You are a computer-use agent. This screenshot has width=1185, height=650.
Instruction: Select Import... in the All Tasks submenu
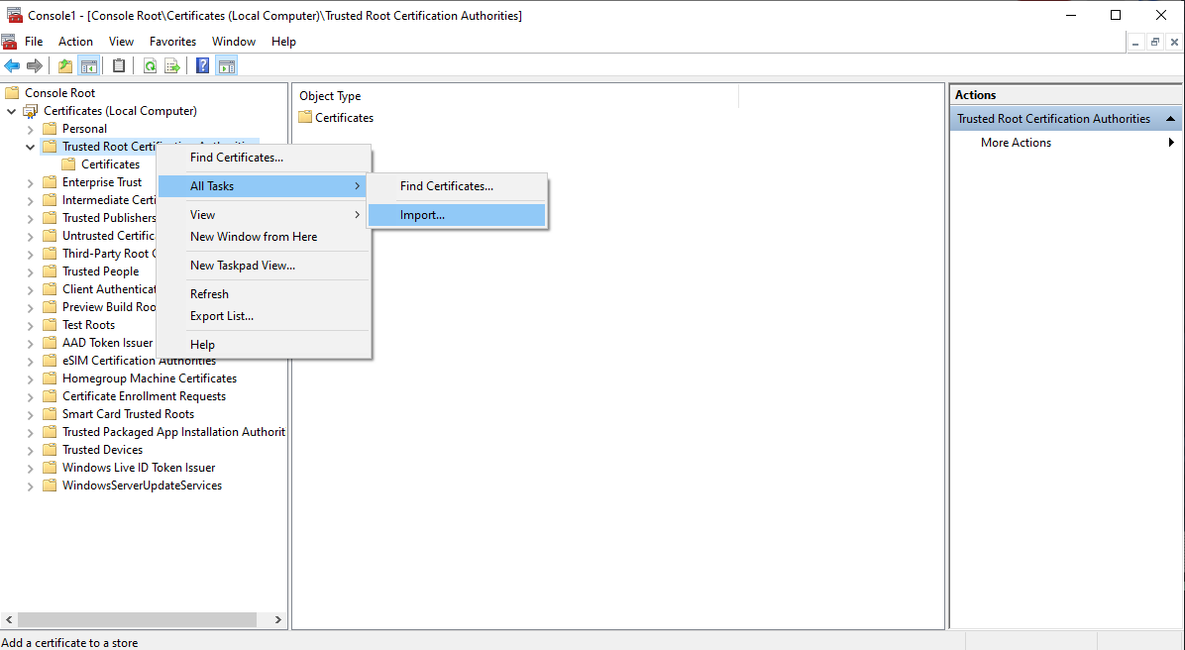click(x=422, y=215)
